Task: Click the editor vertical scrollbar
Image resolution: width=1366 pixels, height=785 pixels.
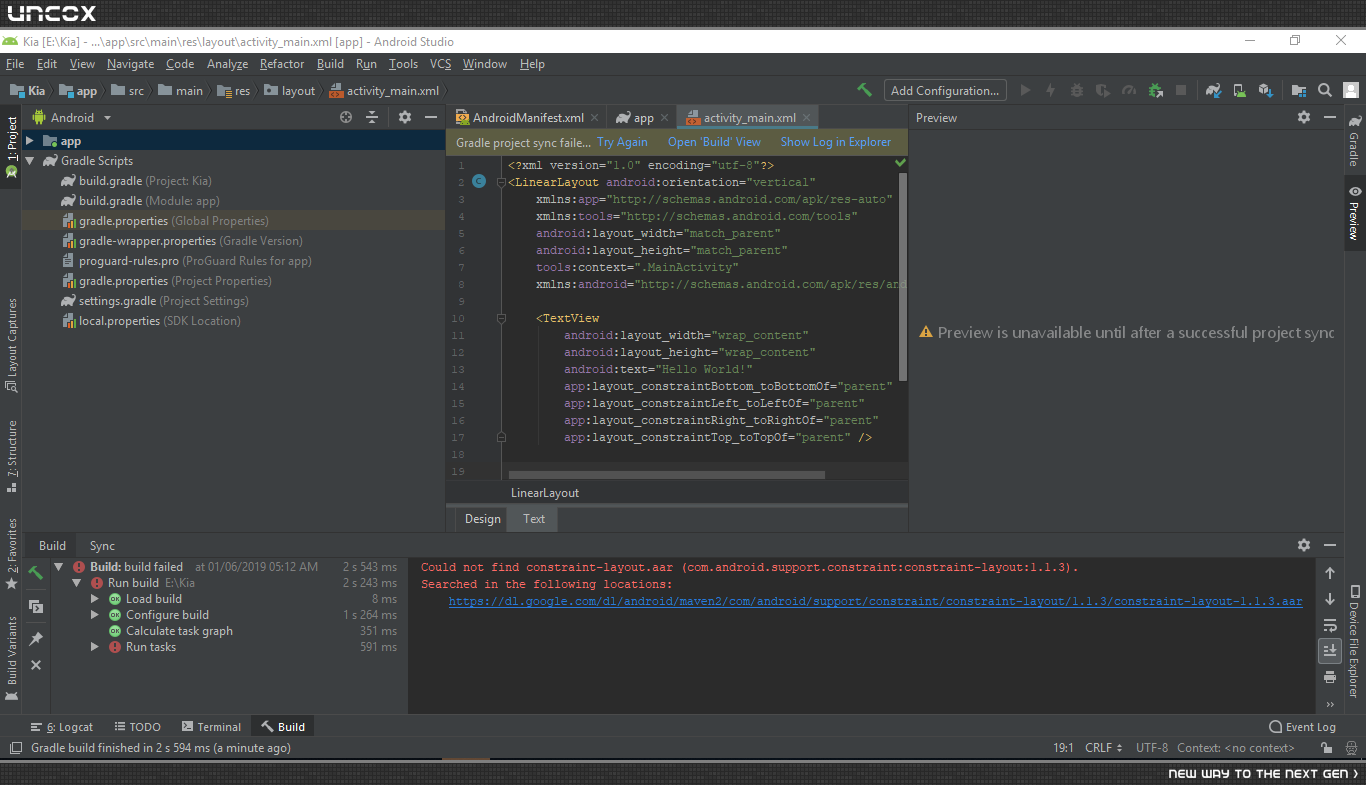Action: (903, 276)
